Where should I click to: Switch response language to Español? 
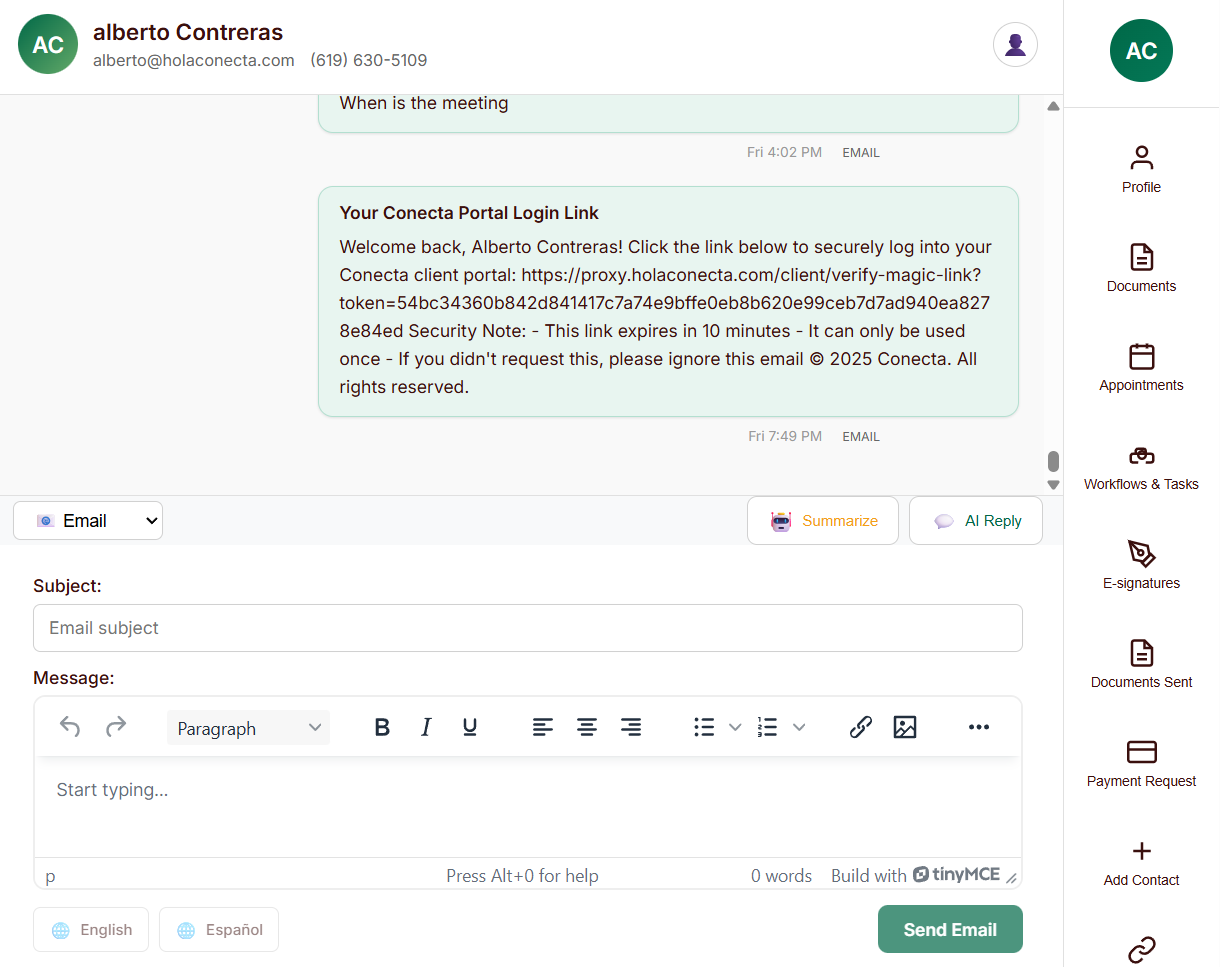pos(219,929)
